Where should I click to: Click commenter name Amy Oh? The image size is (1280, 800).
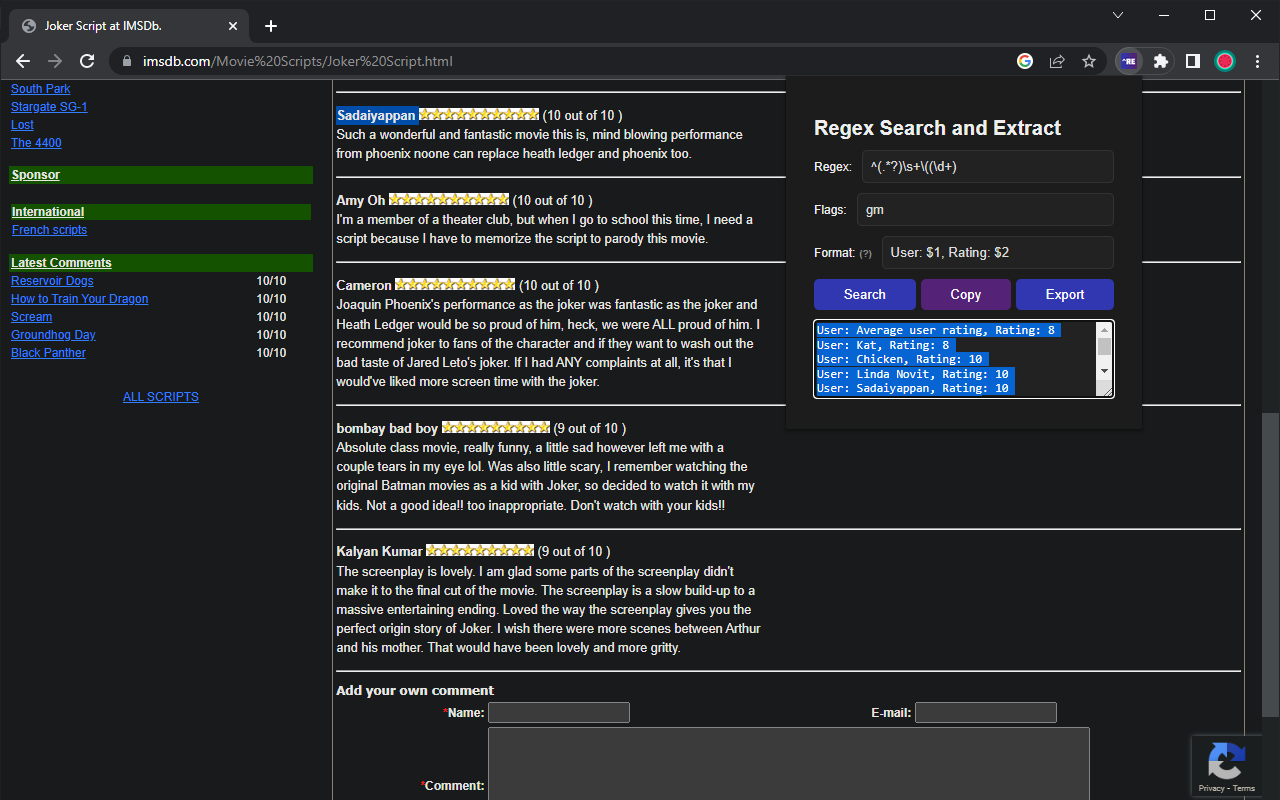(361, 200)
